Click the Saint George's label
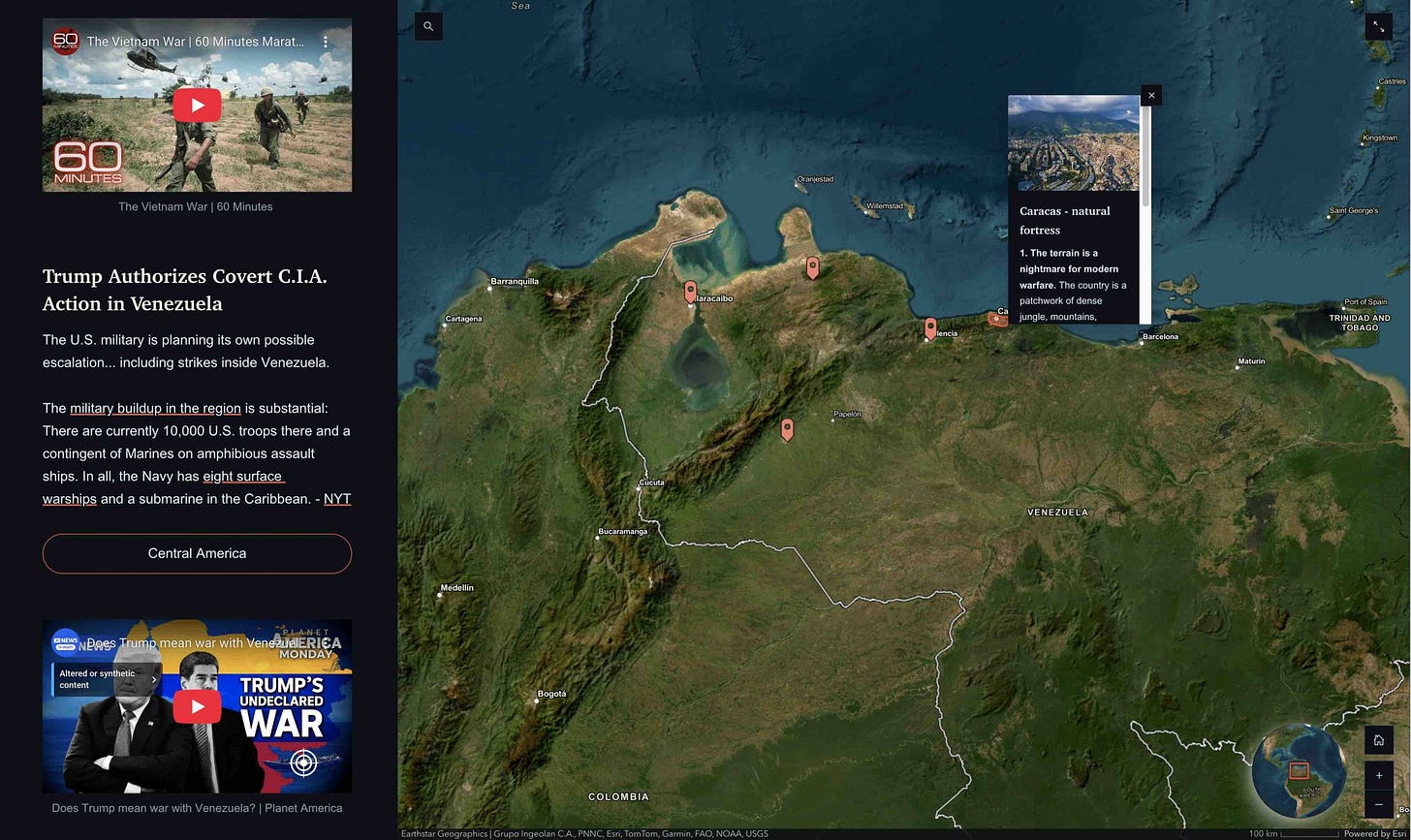Image resolution: width=1411 pixels, height=840 pixels. [1352, 210]
